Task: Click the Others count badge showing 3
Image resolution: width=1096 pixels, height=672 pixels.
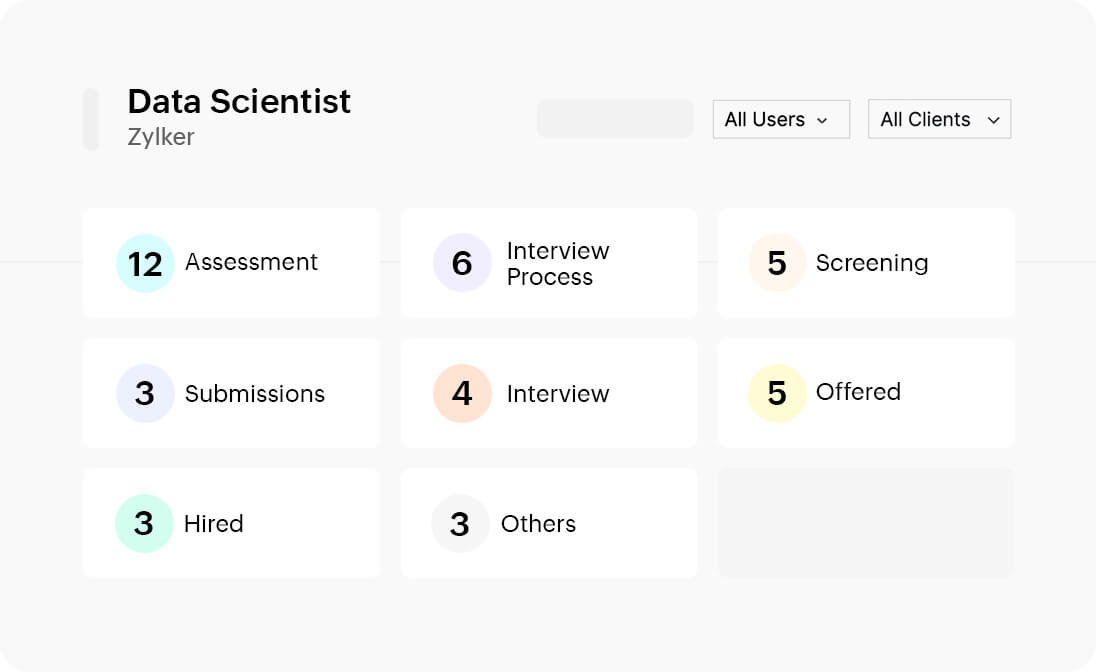Action: click(460, 523)
